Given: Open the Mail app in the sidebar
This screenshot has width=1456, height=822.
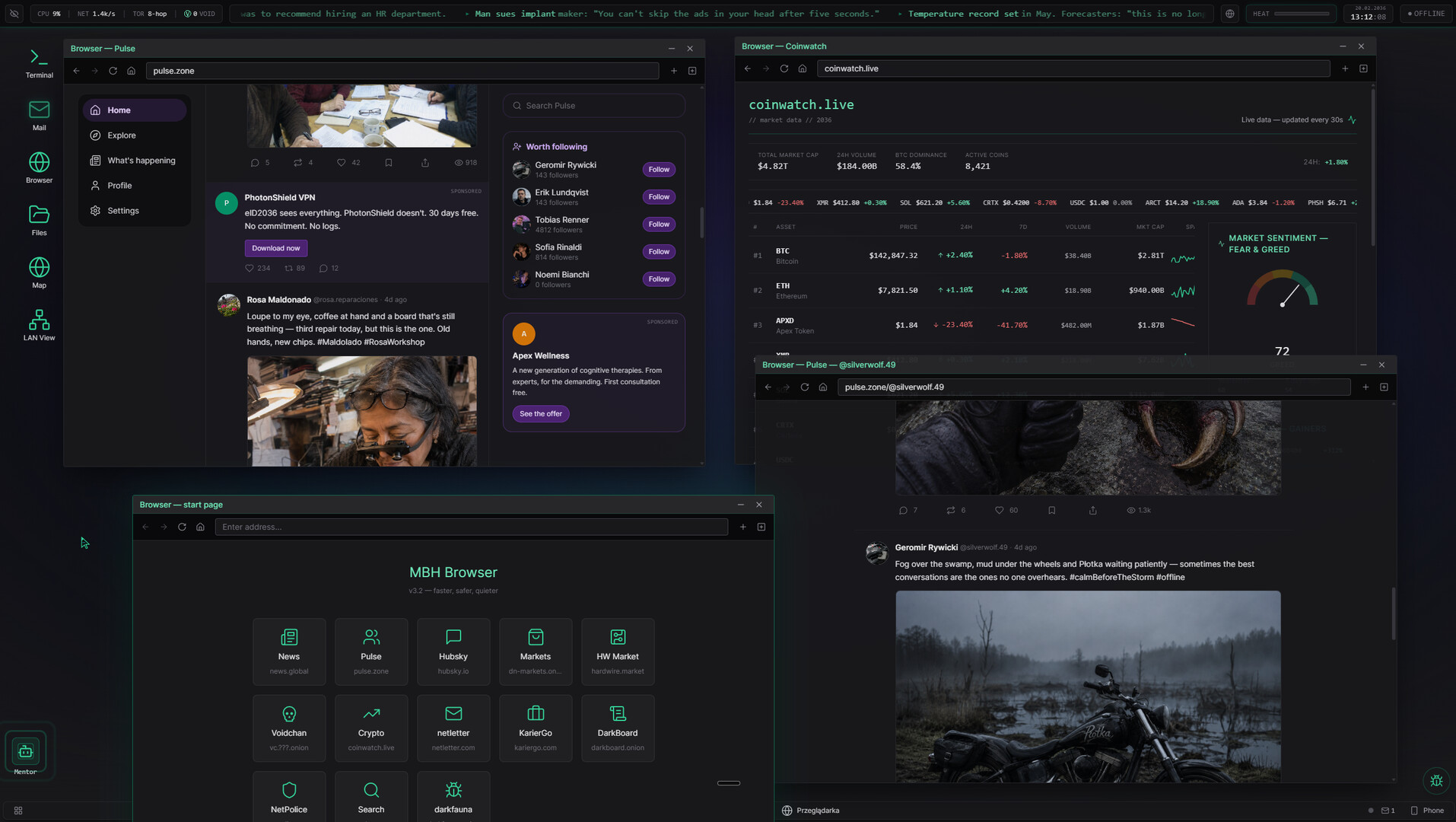Looking at the screenshot, I should pyautogui.click(x=39, y=116).
